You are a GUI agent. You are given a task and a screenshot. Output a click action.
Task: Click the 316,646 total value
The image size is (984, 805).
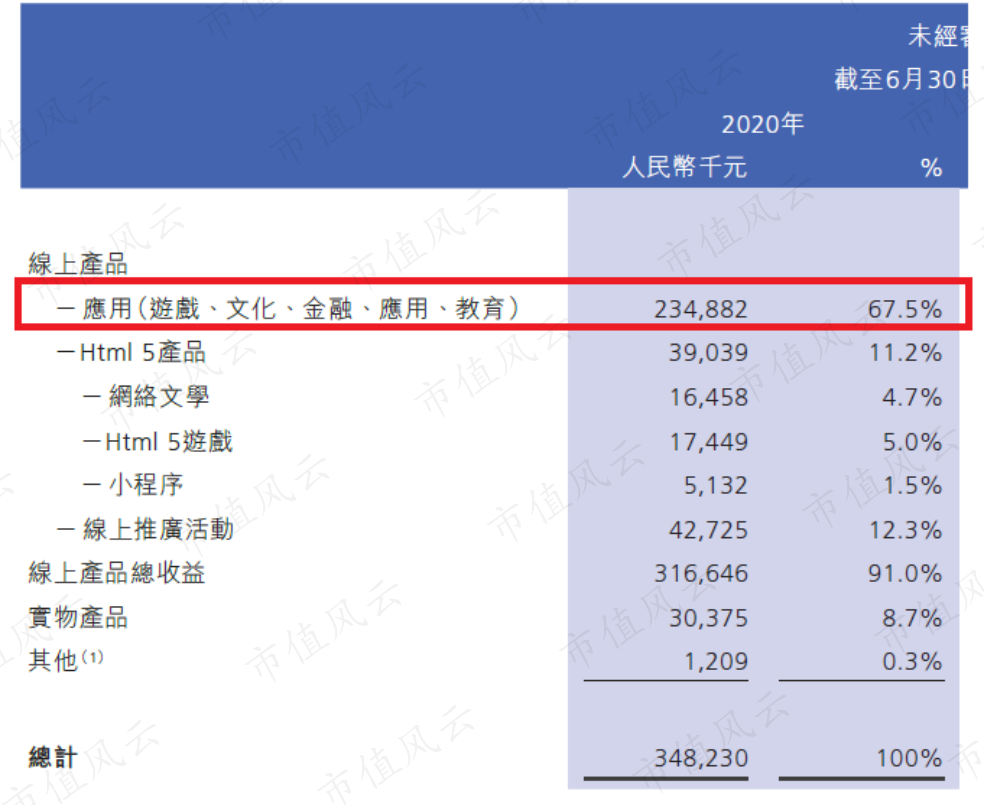[x=701, y=573]
